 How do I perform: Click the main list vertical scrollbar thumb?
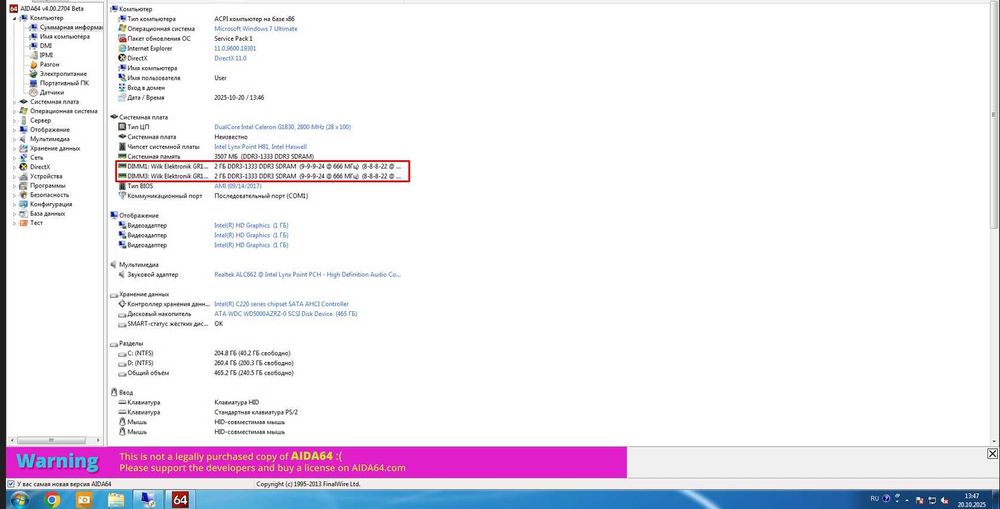(x=994, y=115)
